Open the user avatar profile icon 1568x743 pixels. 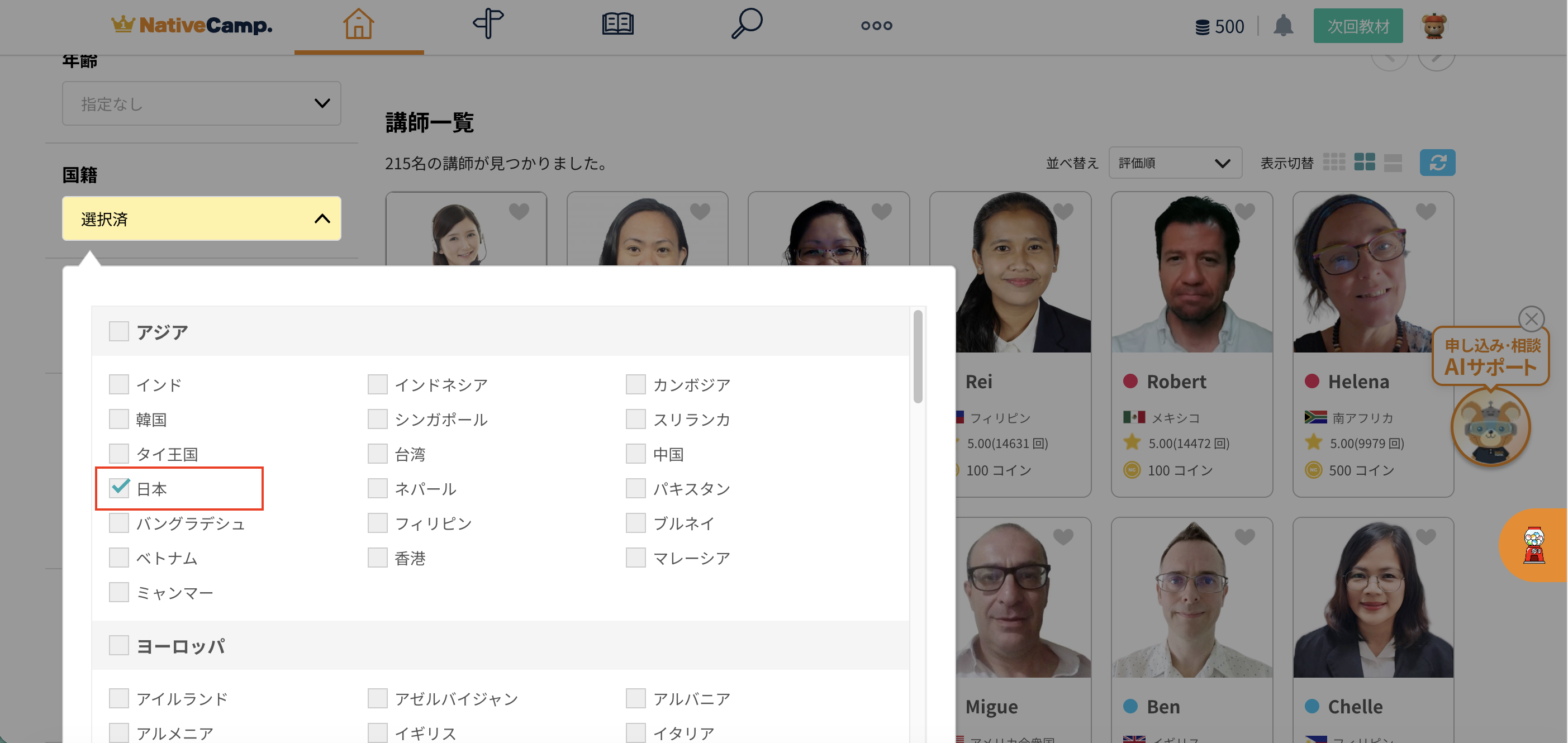pos(1434,26)
